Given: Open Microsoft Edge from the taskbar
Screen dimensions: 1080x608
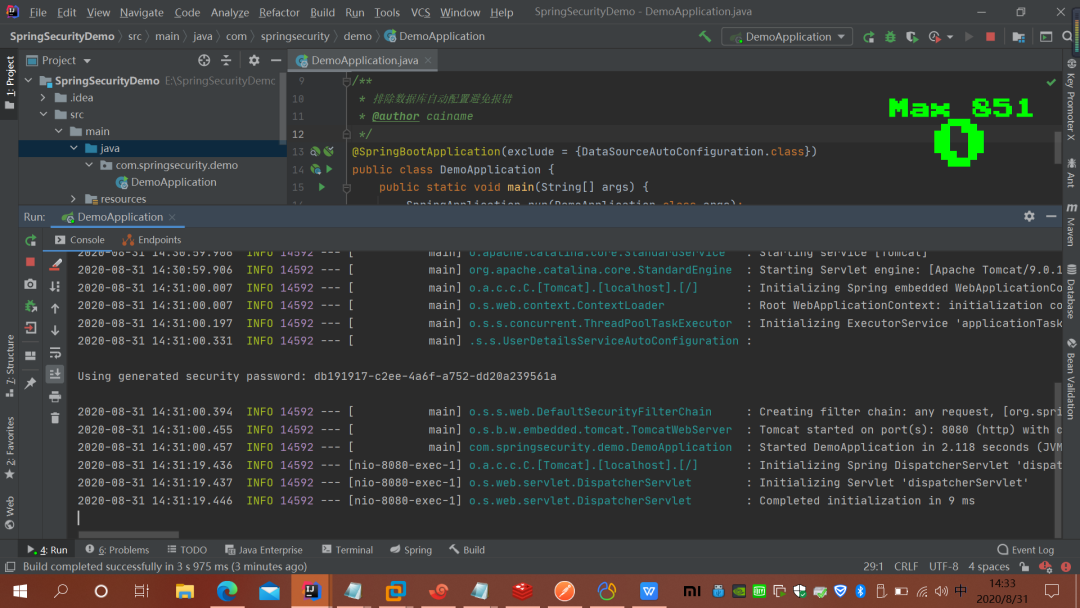Looking at the screenshot, I should pyautogui.click(x=227, y=591).
